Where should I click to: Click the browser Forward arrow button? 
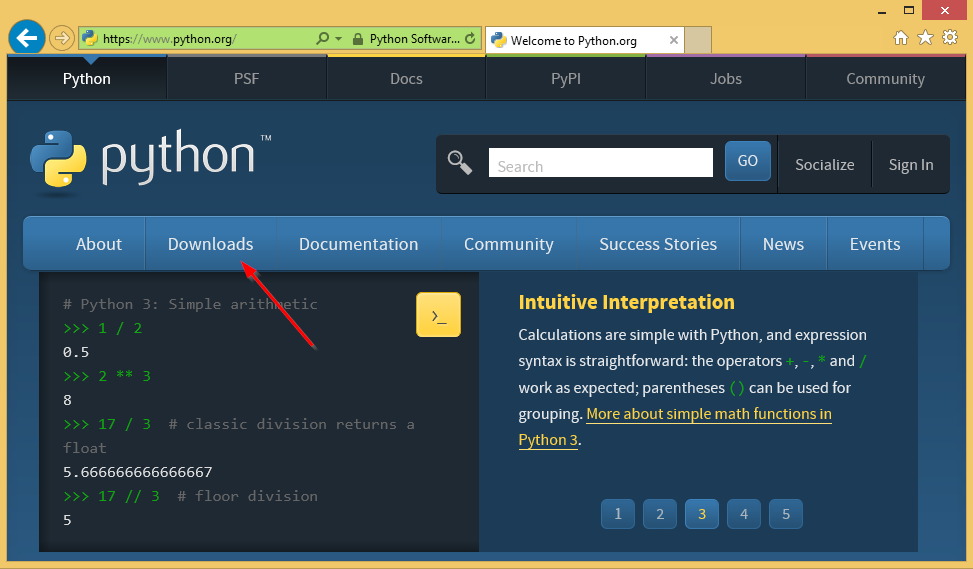tap(61, 38)
